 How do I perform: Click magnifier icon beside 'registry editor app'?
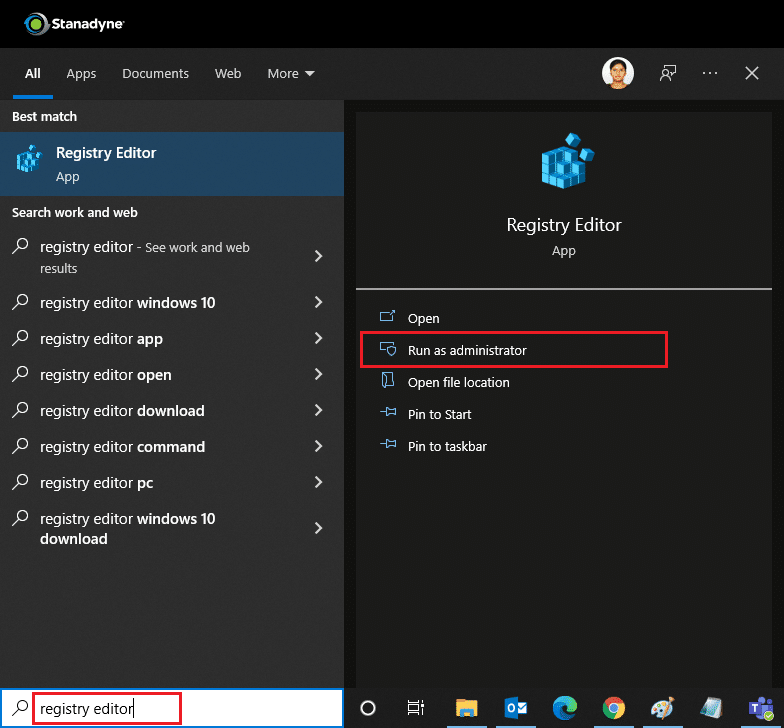coord(20,338)
